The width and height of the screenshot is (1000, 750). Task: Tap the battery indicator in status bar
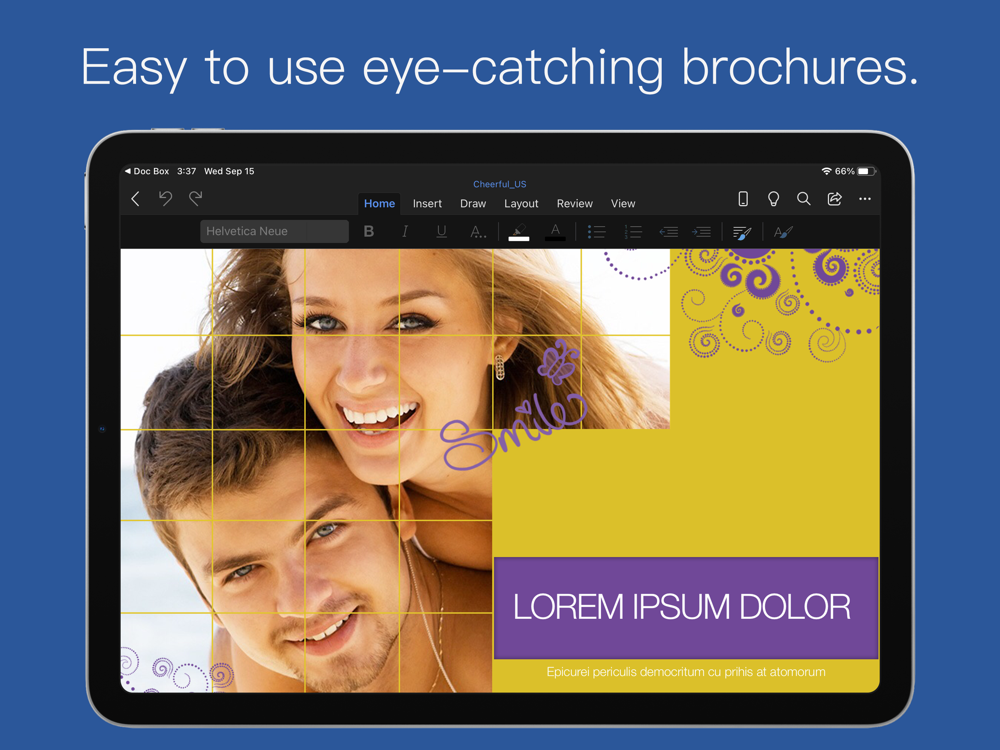tap(866, 171)
